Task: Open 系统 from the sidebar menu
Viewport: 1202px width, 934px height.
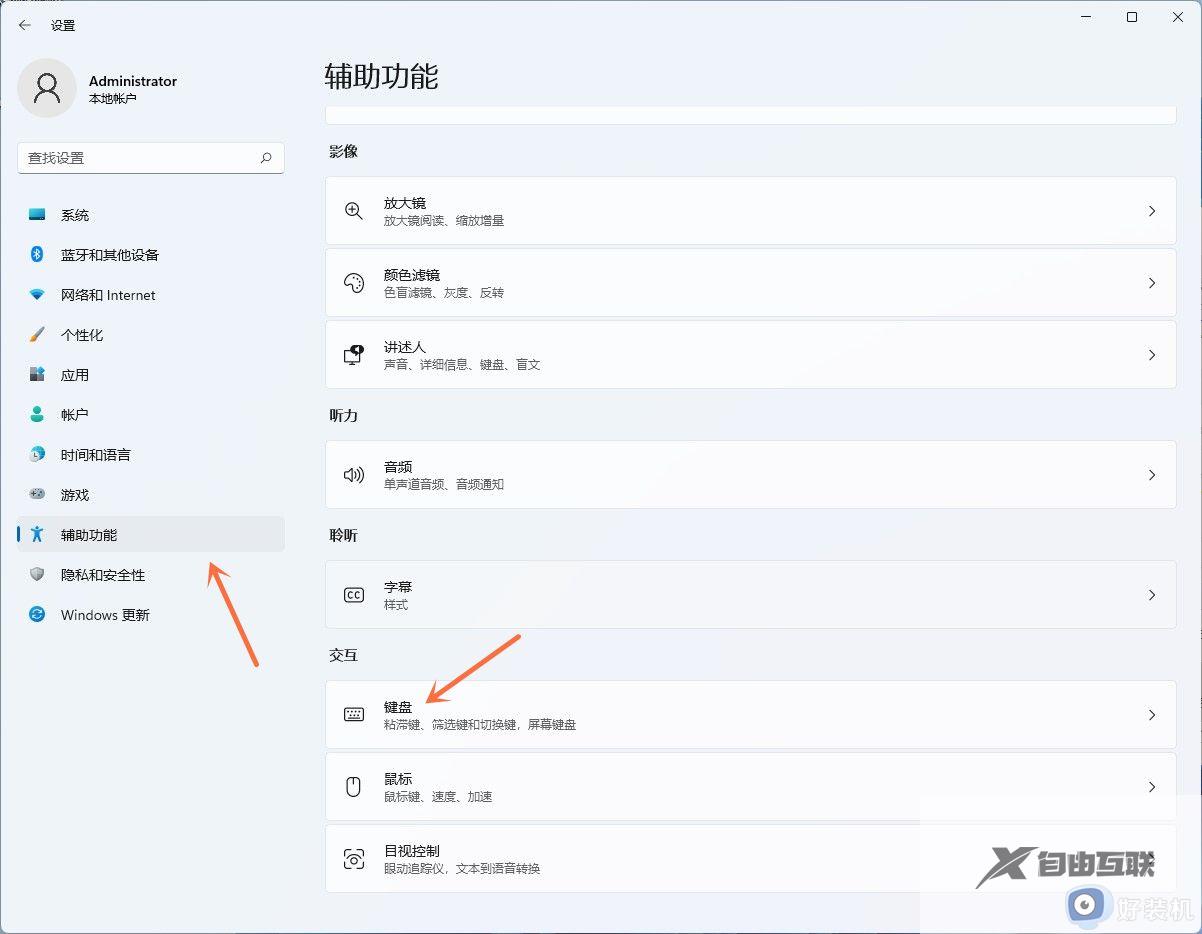Action: 75,214
